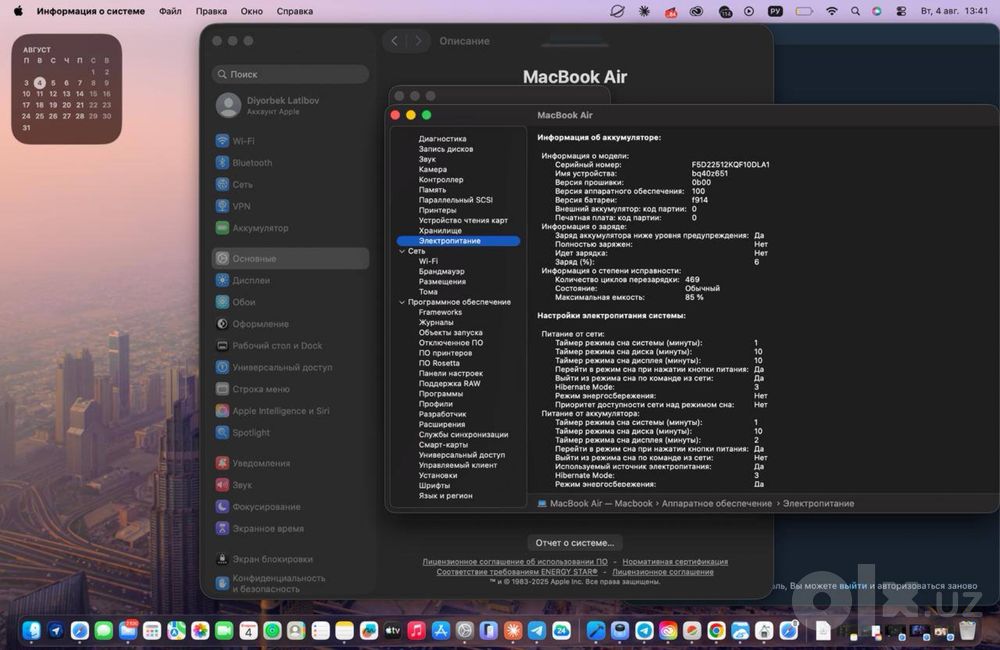1000x650 pixels.
Task: Select Диагностика in System Information tree
Action: pyautogui.click(x=442, y=139)
